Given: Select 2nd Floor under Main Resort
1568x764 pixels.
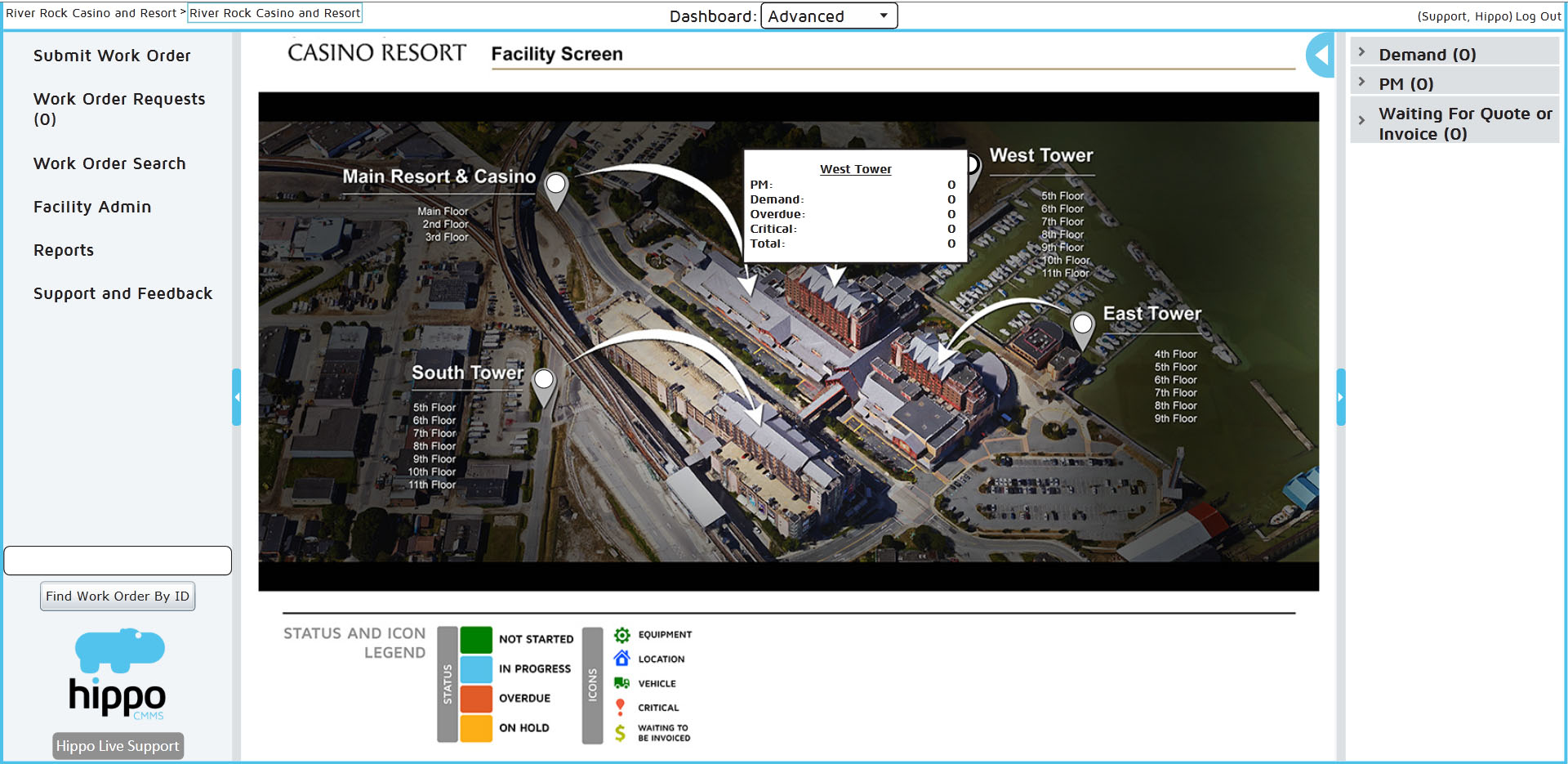Looking at the screenshot, I should tap(445, 224).
